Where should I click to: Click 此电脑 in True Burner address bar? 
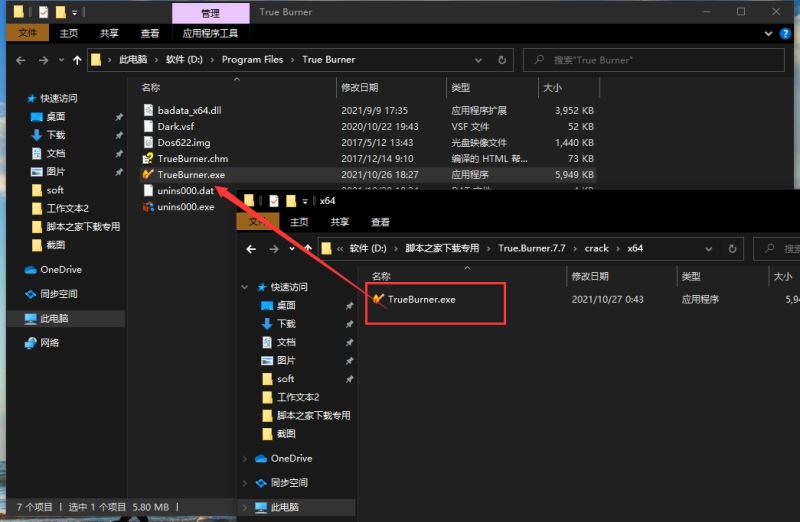[133, 60]
